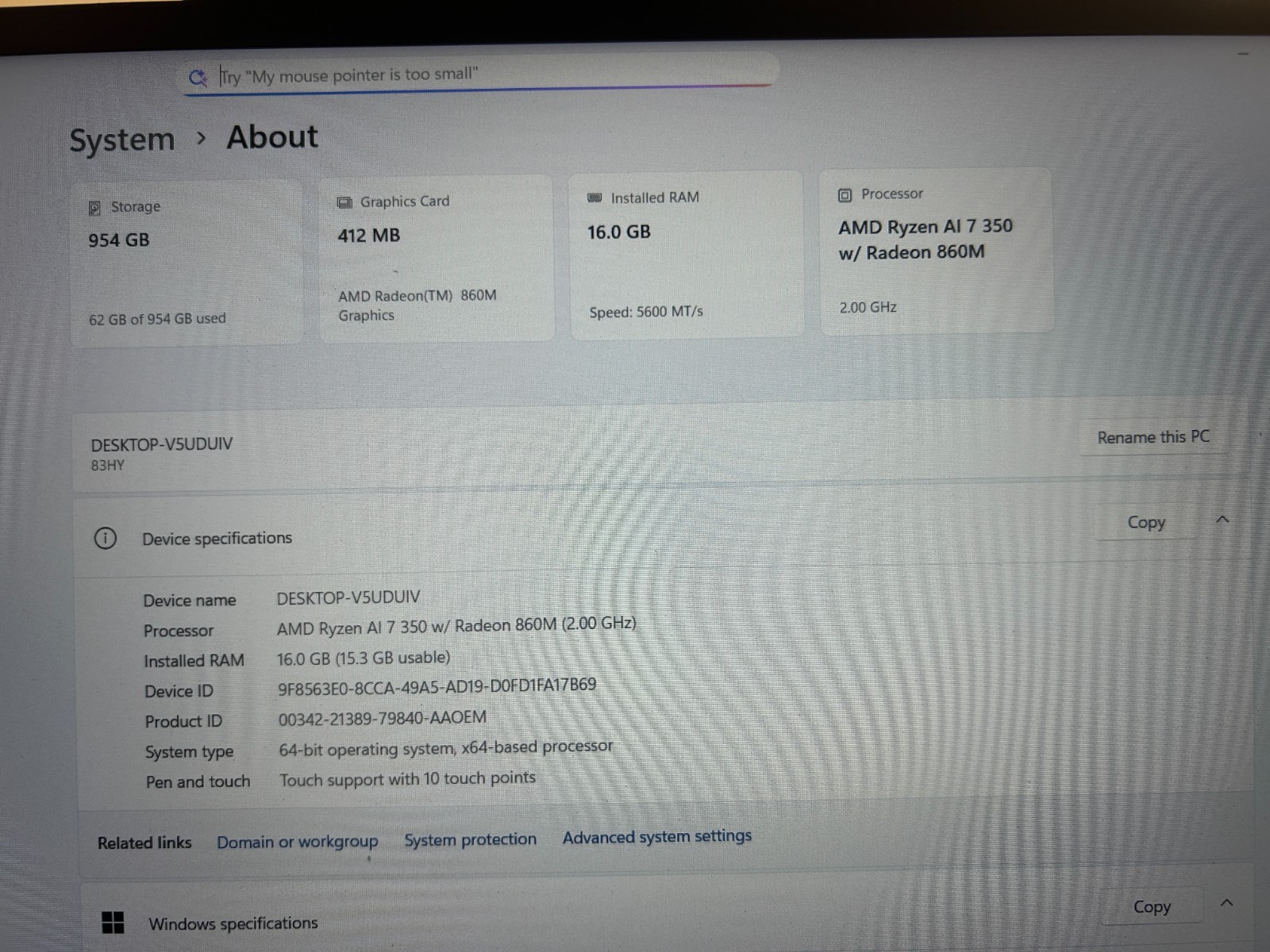Image resolution: width=1270 pixels, height=952 pixels.
Task: Click the Windows specifications heading
Action: tap(233, 923)
